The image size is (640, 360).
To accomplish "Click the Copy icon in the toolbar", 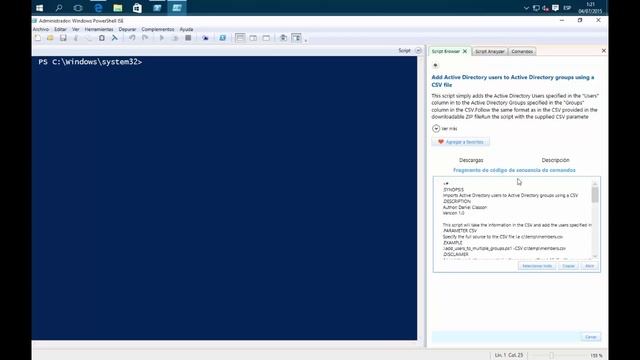I will point(89,38).
